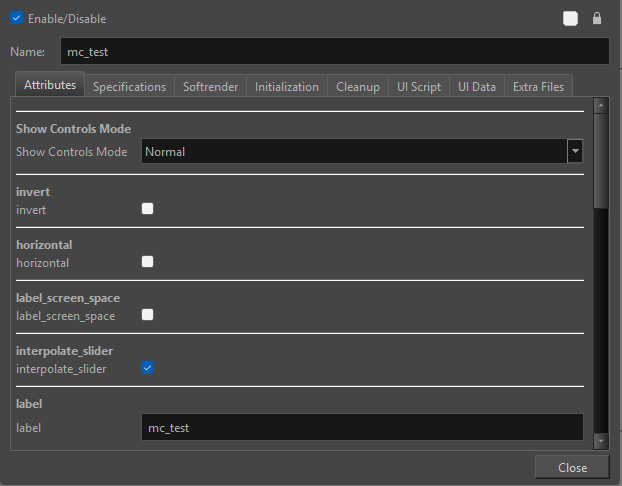Open the Show Controls Mode dropdown arrow
Screen dimensions: 622x486
(x=575, y=151)
